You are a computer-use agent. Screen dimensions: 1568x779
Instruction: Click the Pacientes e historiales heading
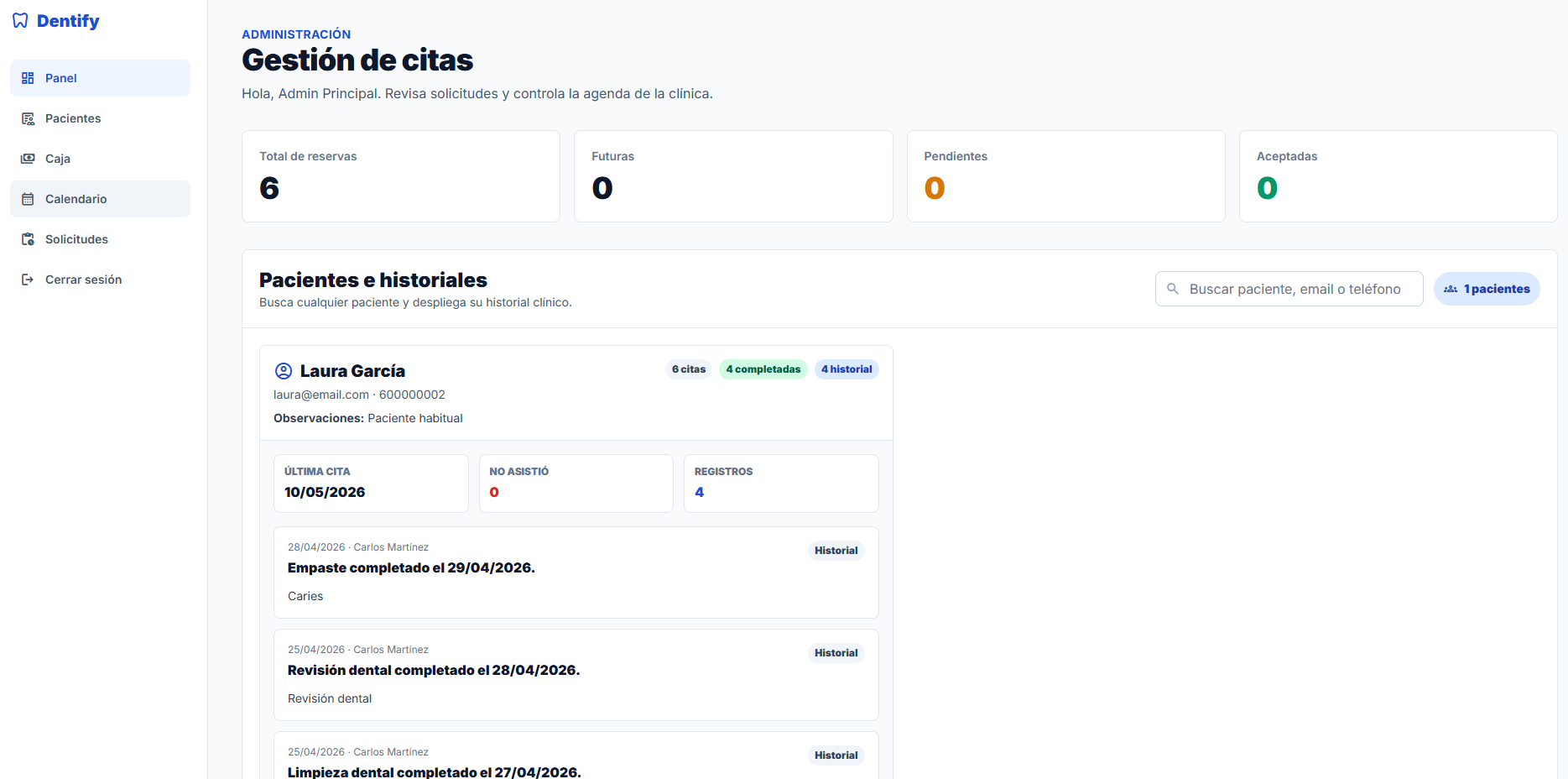373,280
